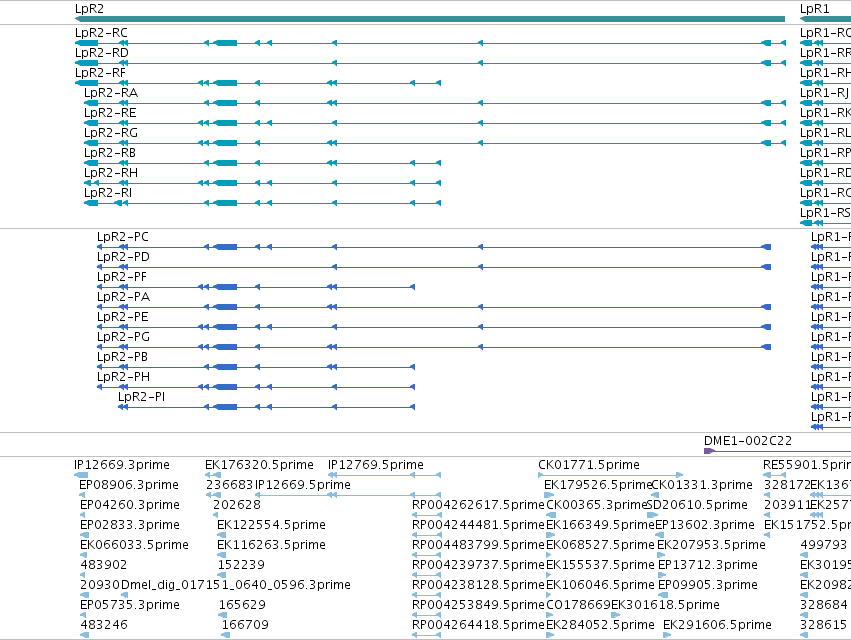Click the LpR2-RE transcript label
851x640 pixels.
click(x=110, y=113)
